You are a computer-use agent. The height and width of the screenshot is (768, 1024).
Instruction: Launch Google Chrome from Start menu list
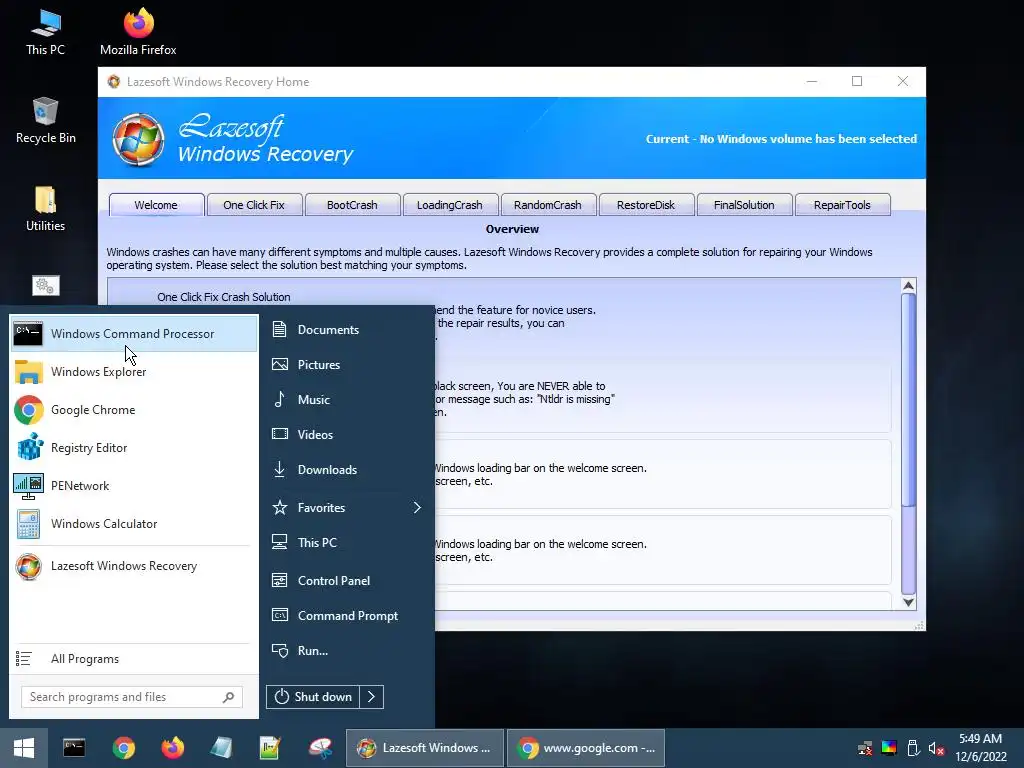point(134,410)
